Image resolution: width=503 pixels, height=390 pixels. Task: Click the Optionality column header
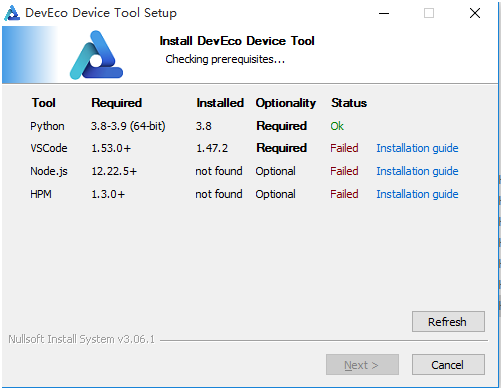tap(286, 103)
